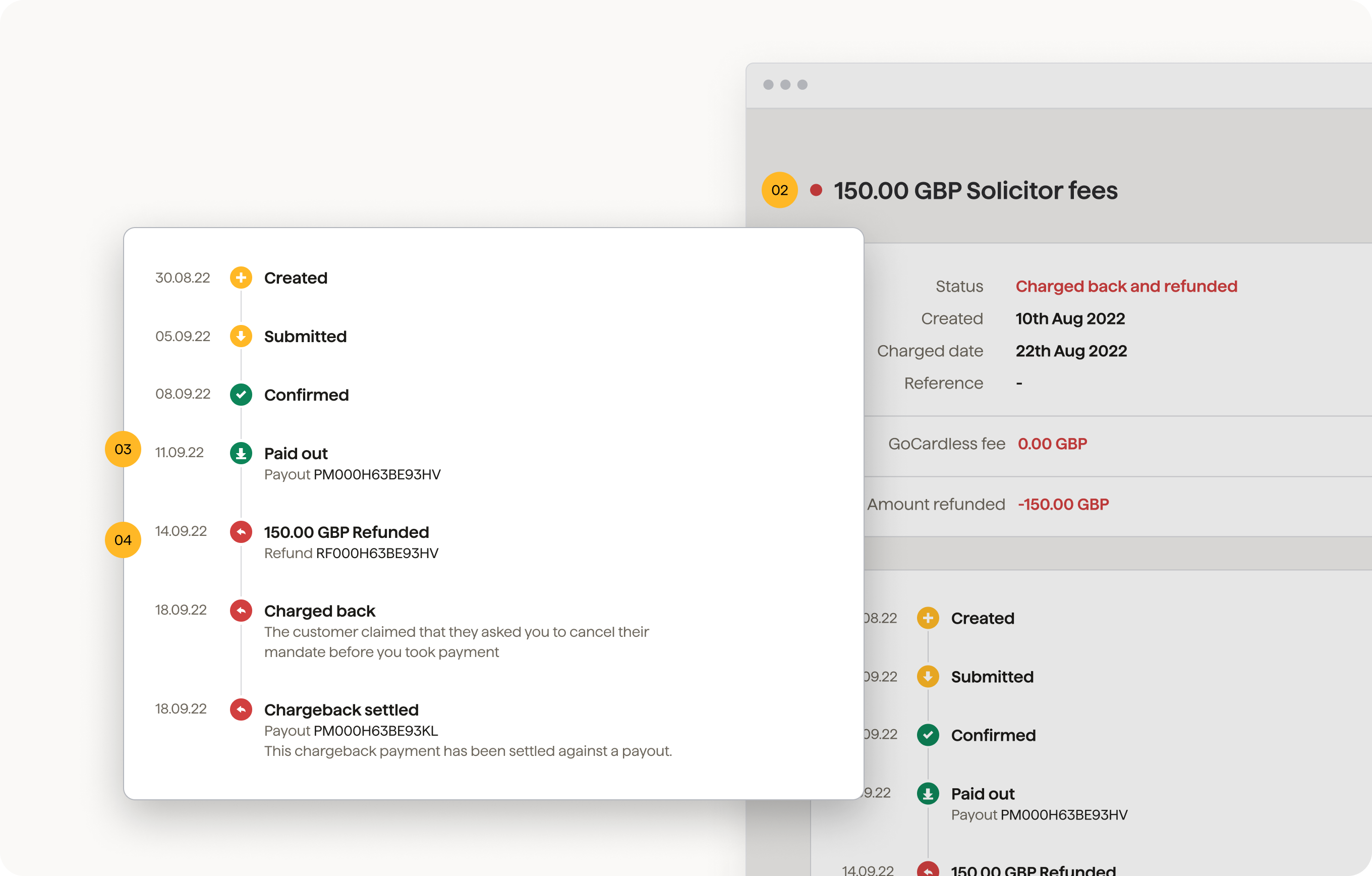
Task: Click the yellow Created plus icon in popup timeline
Action: [241, 278]
